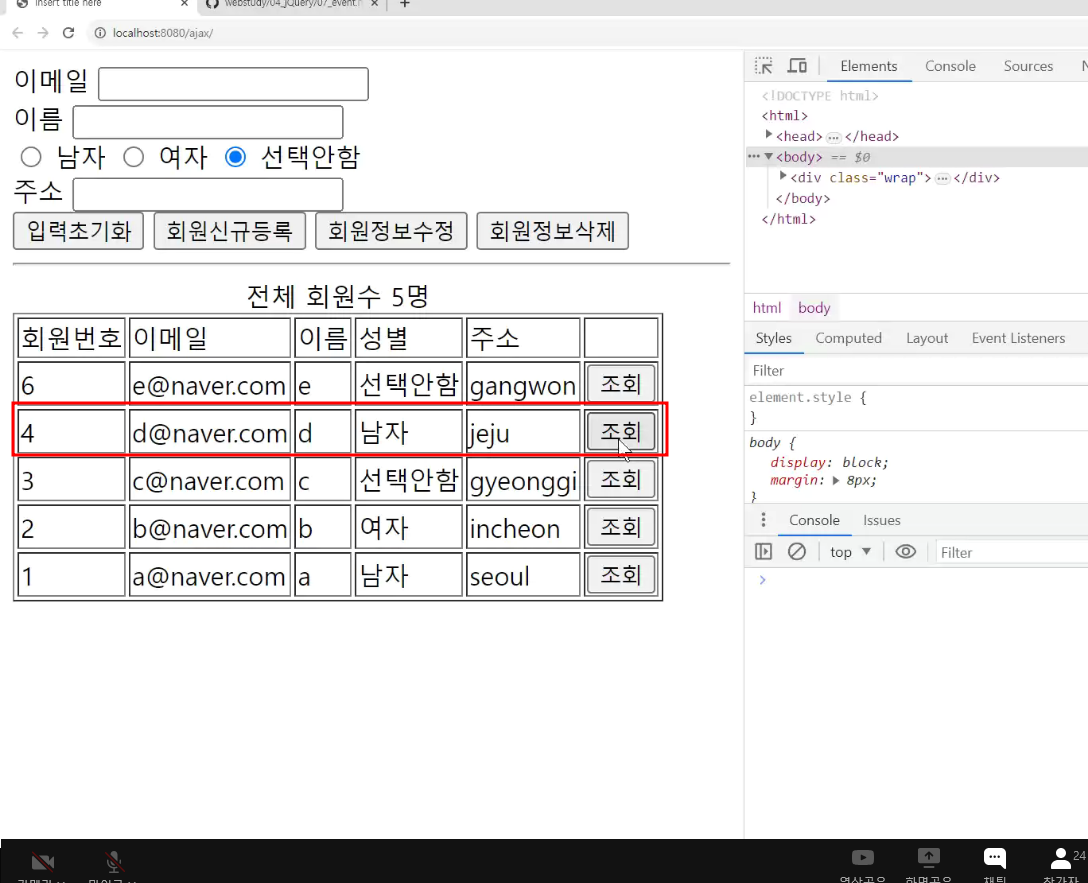Open the chat icon in meeting bar
Screen dimensions: 1088x883
pos(995,858)
